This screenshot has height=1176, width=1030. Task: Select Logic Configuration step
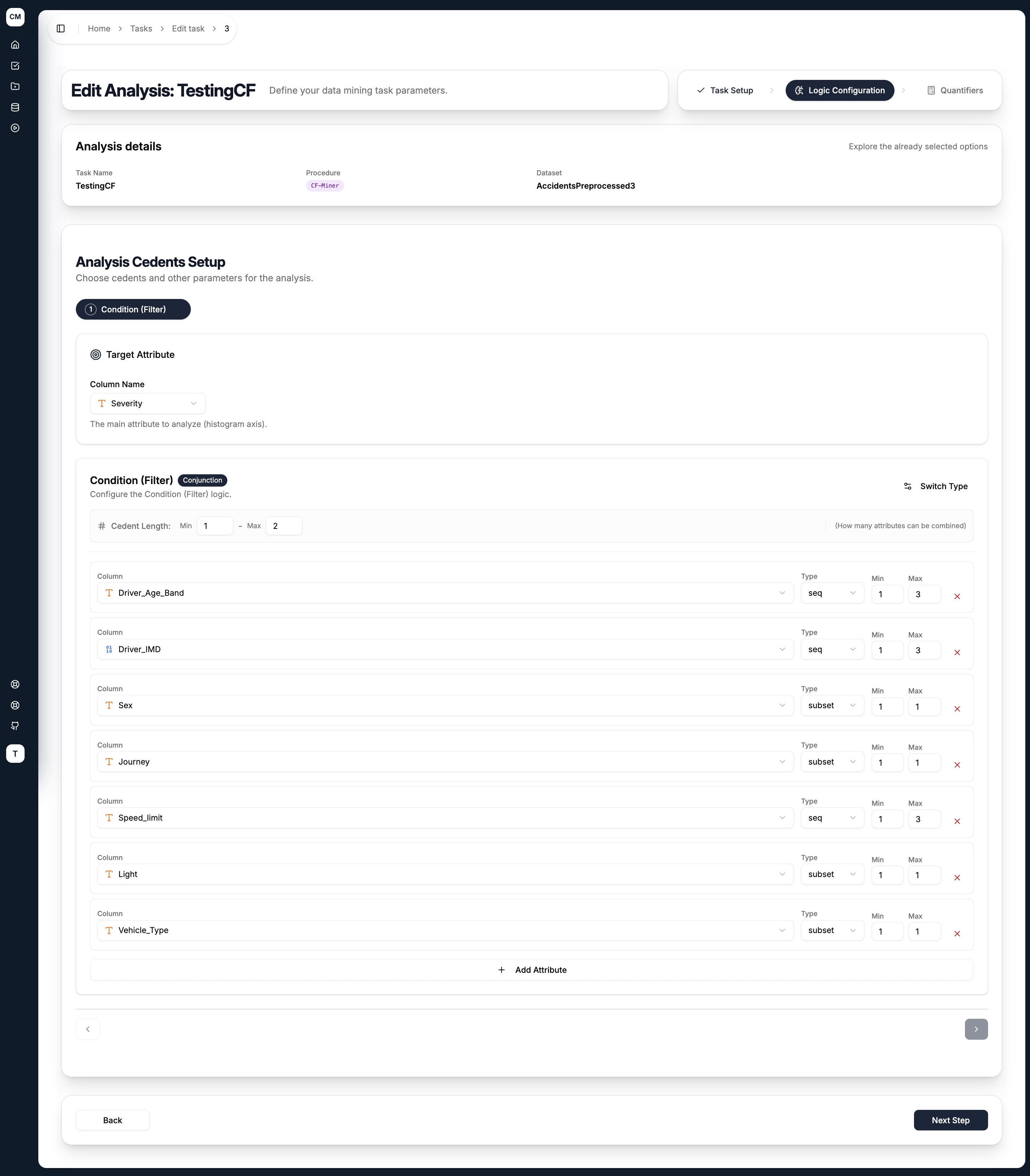pos(840,90)
